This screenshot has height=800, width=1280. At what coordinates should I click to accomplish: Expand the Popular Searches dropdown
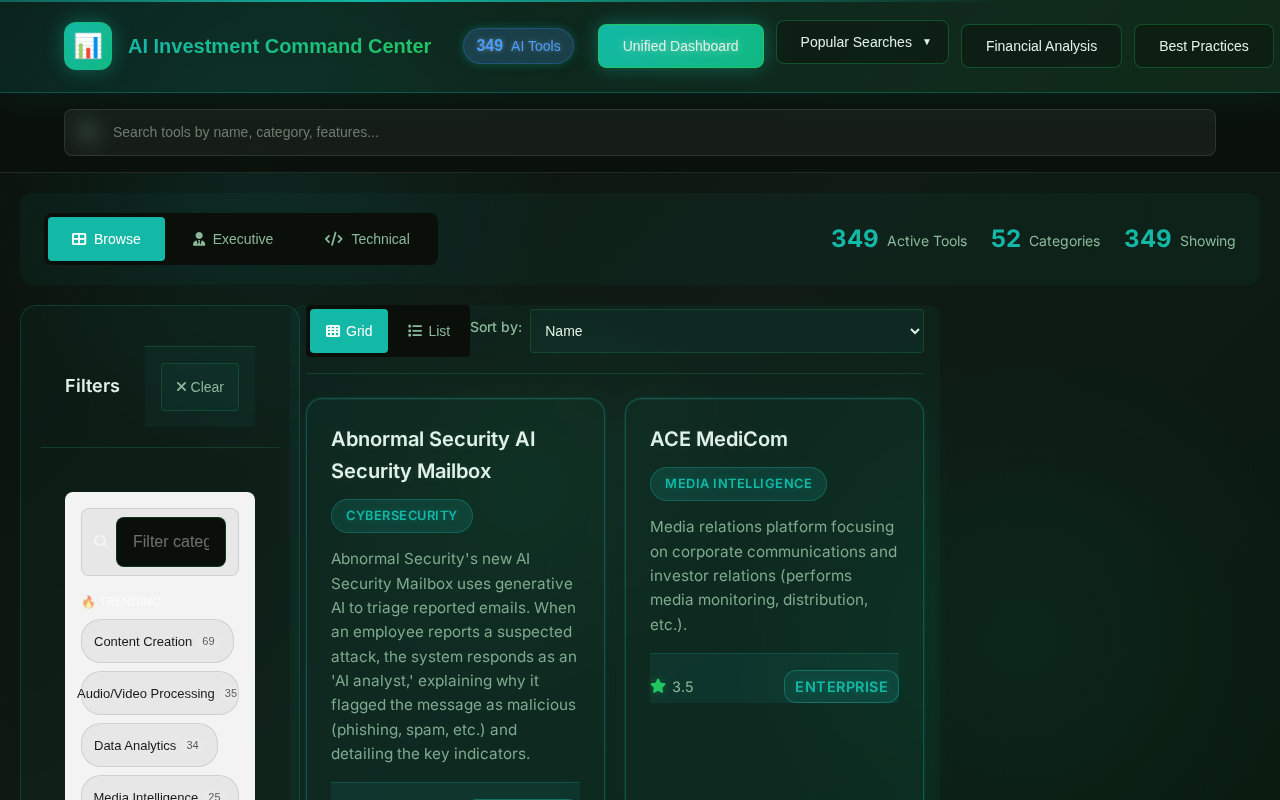tap(862, 42)
